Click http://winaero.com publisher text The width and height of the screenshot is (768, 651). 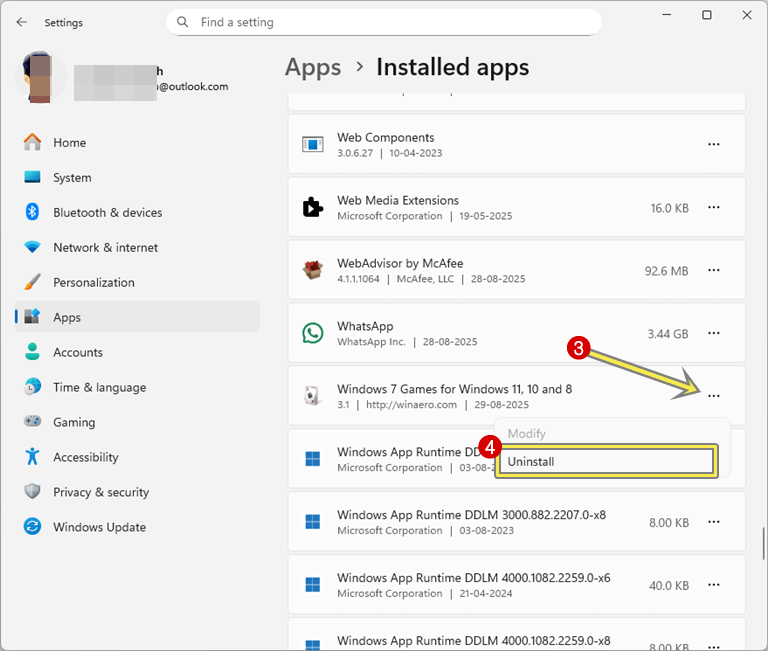click(411, 405)
